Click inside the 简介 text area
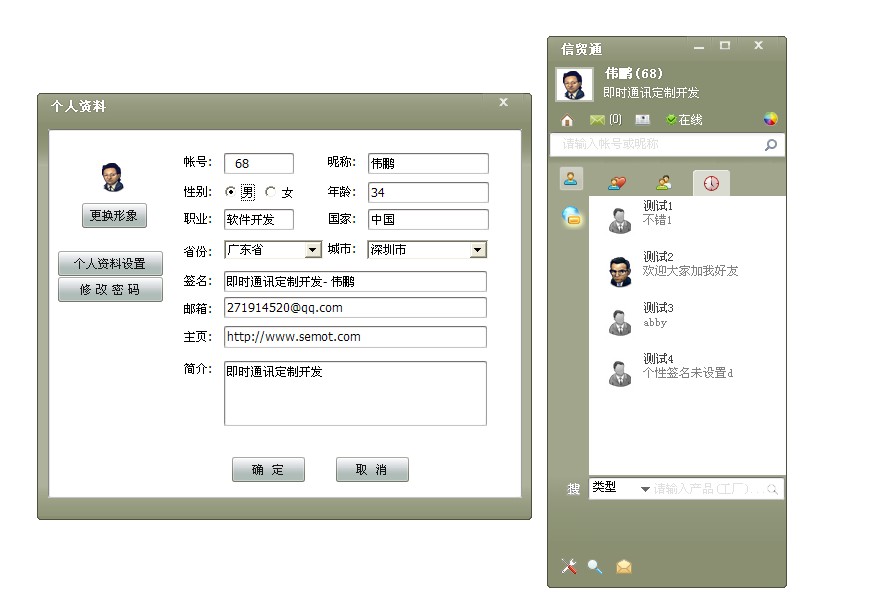888x616 pixels. coord(355,393)
